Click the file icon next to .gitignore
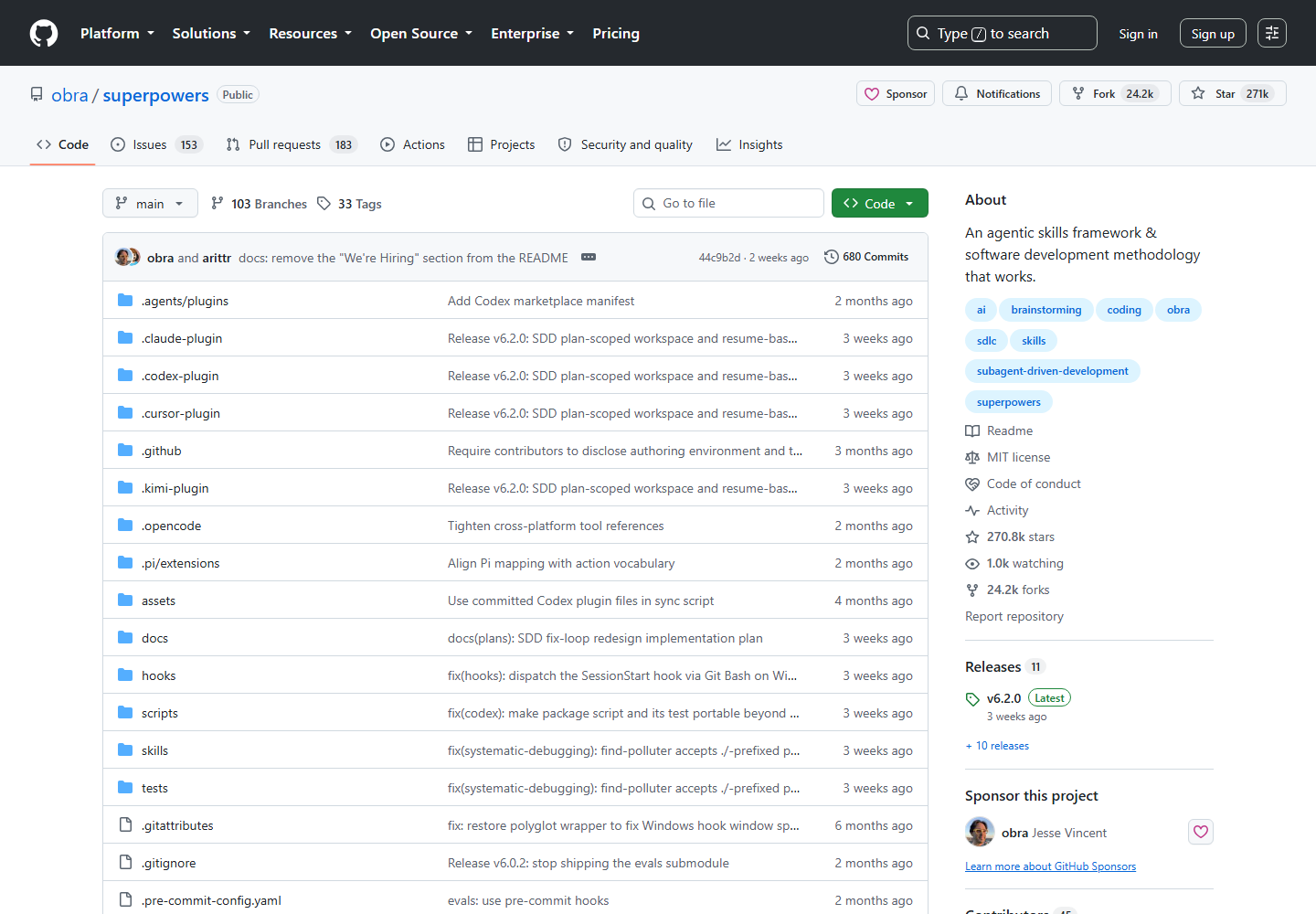 [x=125, y=863]
